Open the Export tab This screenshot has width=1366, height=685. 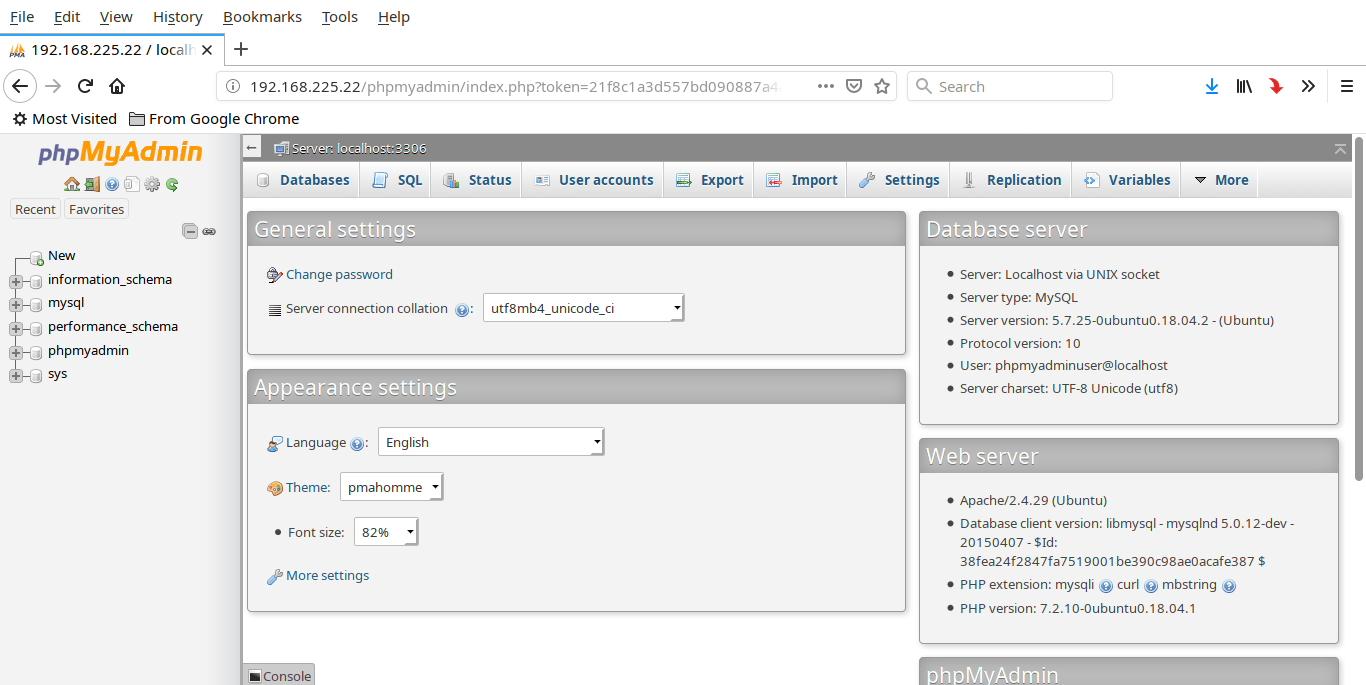click(x=710, y=180)
